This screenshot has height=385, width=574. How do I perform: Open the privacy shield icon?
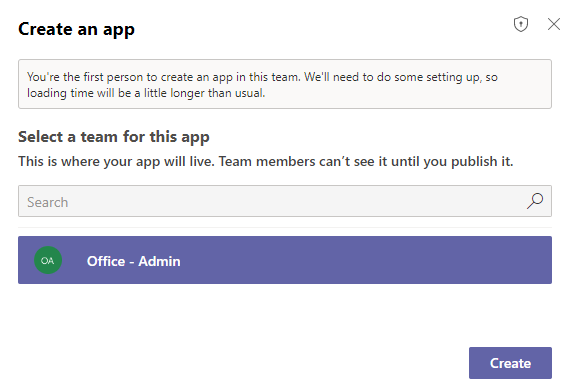click(521, 25)
